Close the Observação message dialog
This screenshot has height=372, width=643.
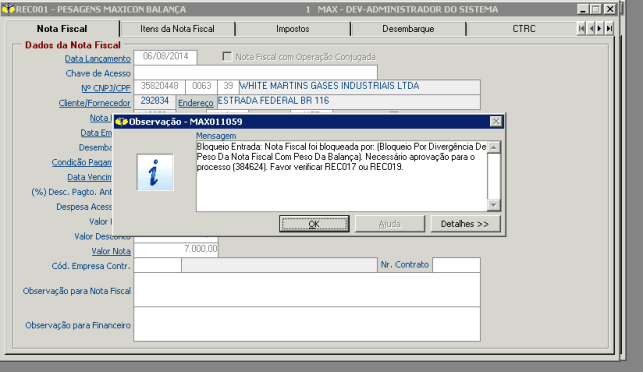(x=496, y=121)
